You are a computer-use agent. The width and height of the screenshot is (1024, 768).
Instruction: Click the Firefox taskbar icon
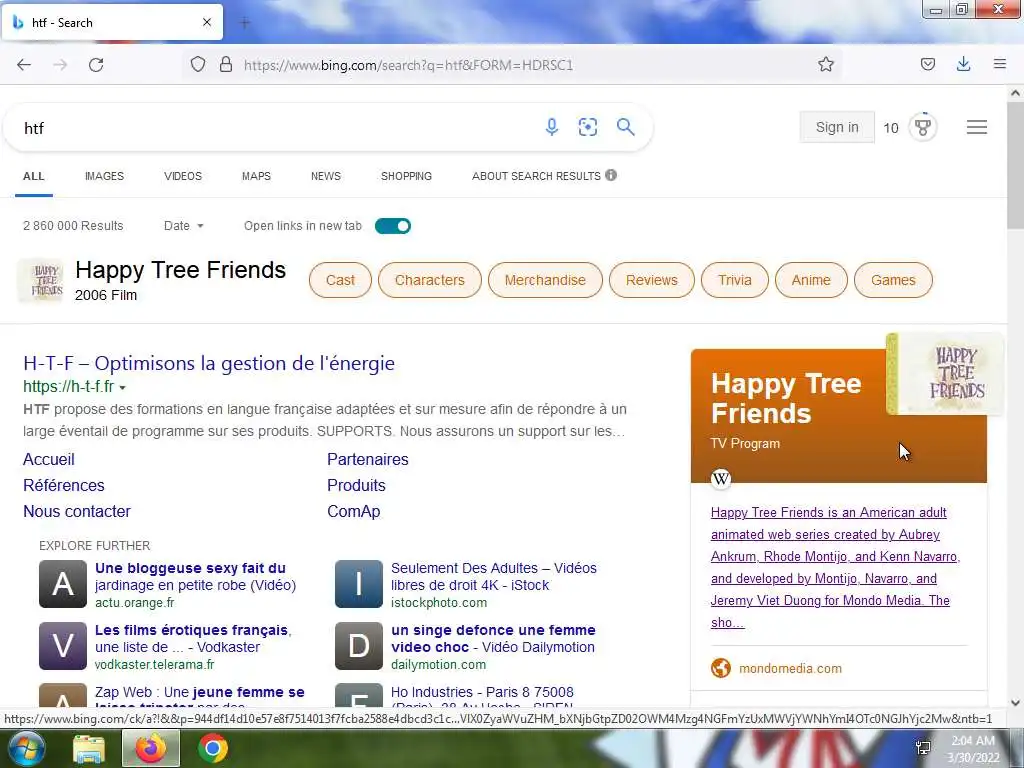(x=151, y=748)
